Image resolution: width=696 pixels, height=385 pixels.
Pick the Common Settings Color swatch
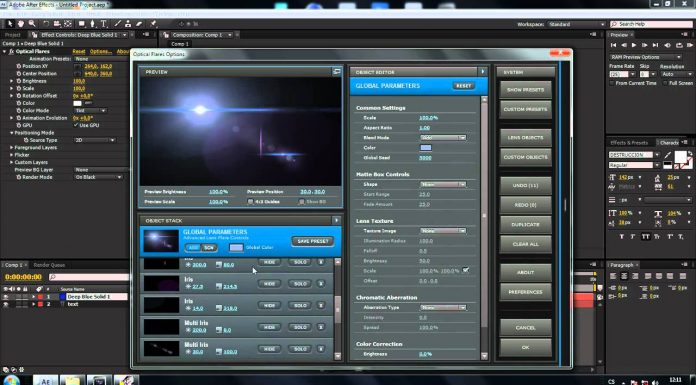point(426,148)
